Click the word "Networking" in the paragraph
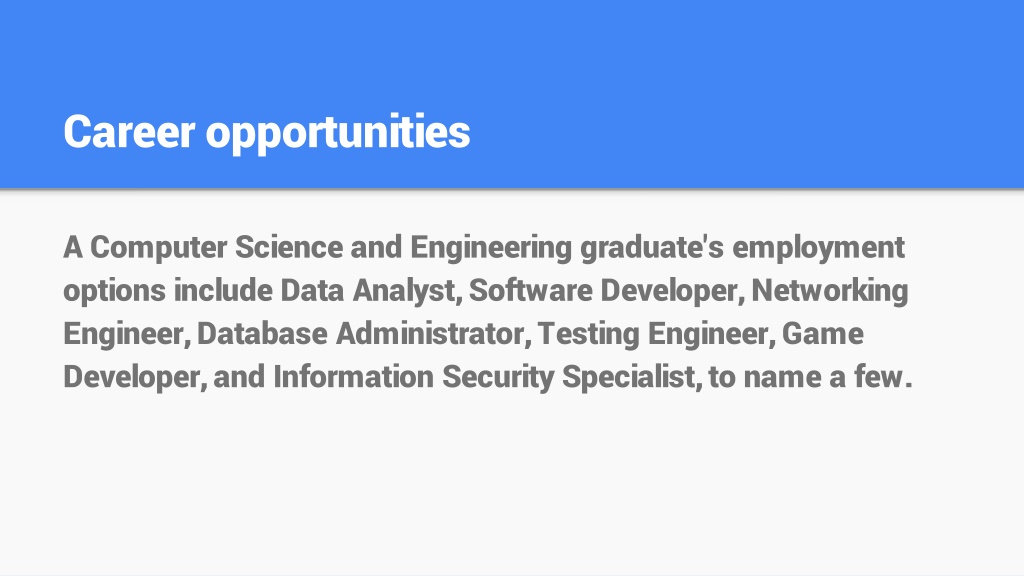1024x576 pixels. (829, 291)
